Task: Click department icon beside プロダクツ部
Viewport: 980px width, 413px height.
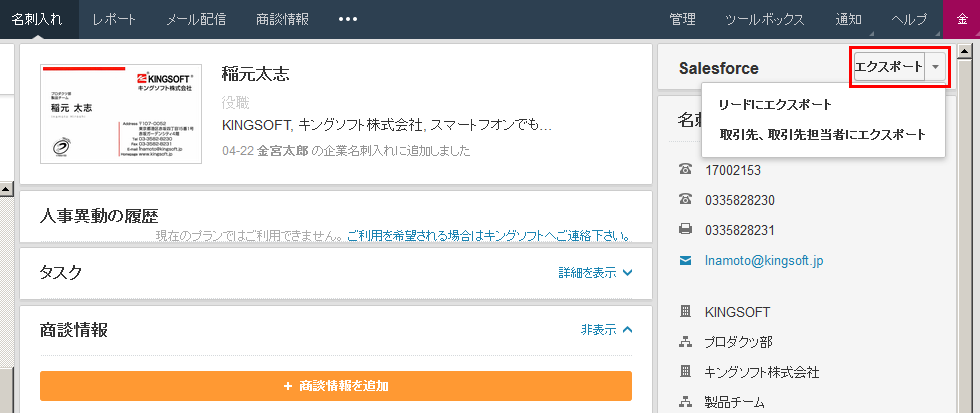Action: coord(686,342)
